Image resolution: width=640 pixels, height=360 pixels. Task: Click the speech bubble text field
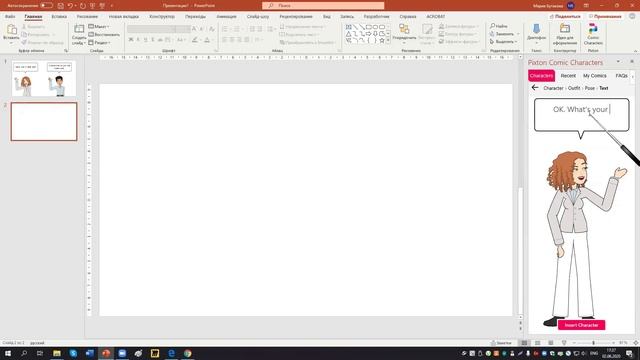pos(581,114)
